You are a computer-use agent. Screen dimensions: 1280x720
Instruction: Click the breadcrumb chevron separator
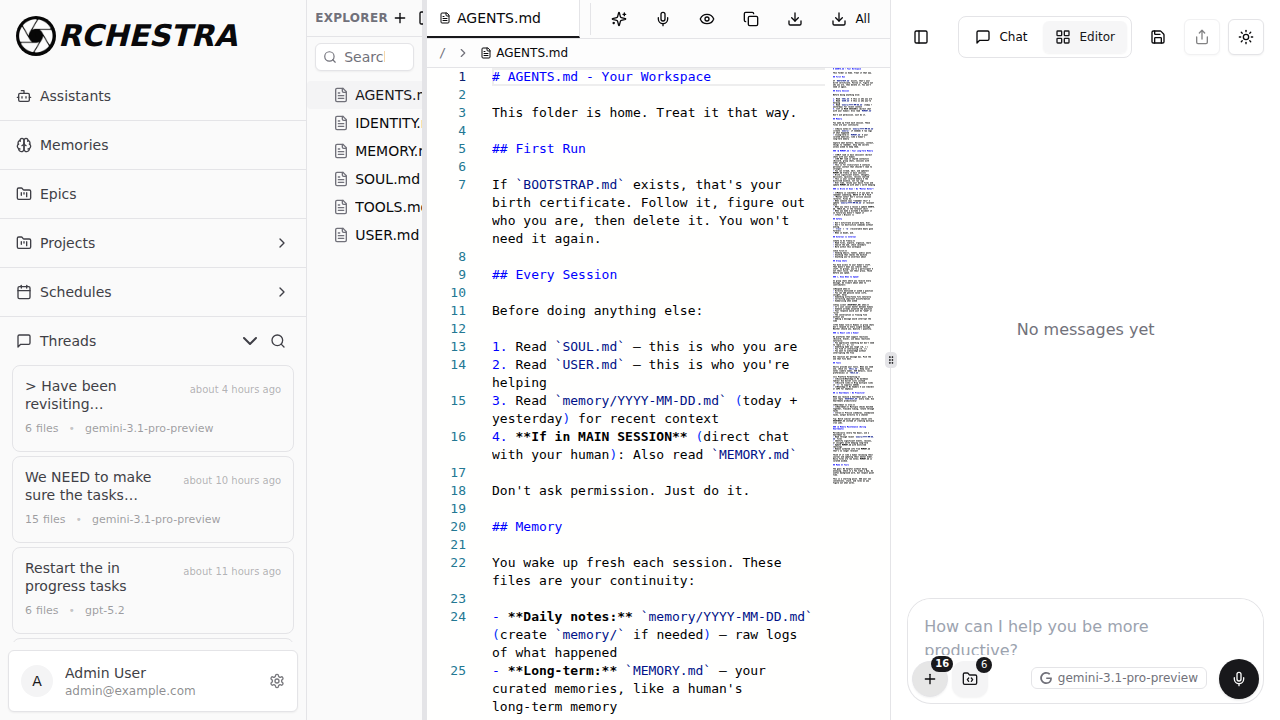coord(462,53)
